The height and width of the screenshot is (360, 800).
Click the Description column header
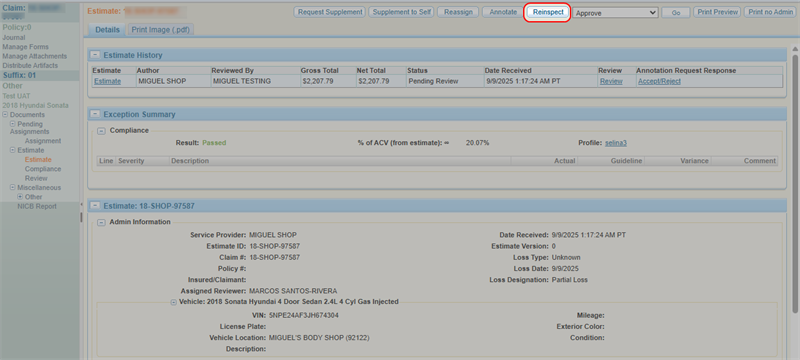(x=190, y=161)
